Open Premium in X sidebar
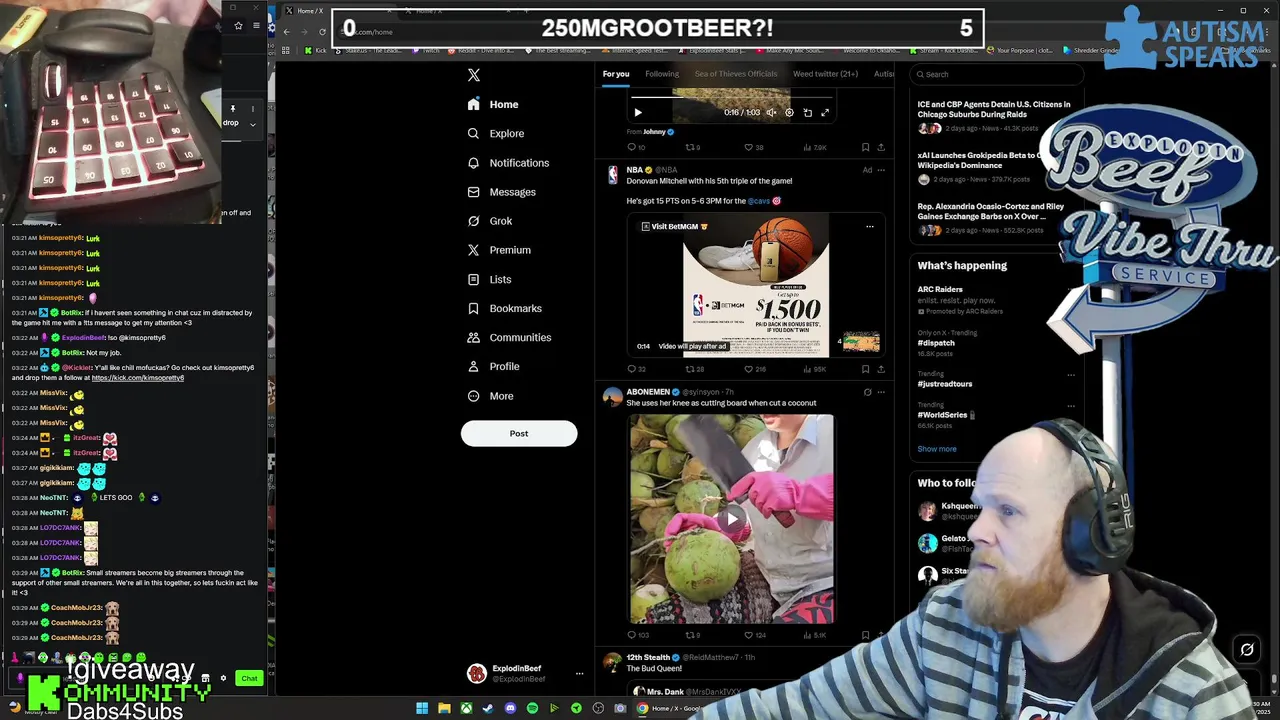This screenshot has width=1280, height=720. tap(499, 250)
